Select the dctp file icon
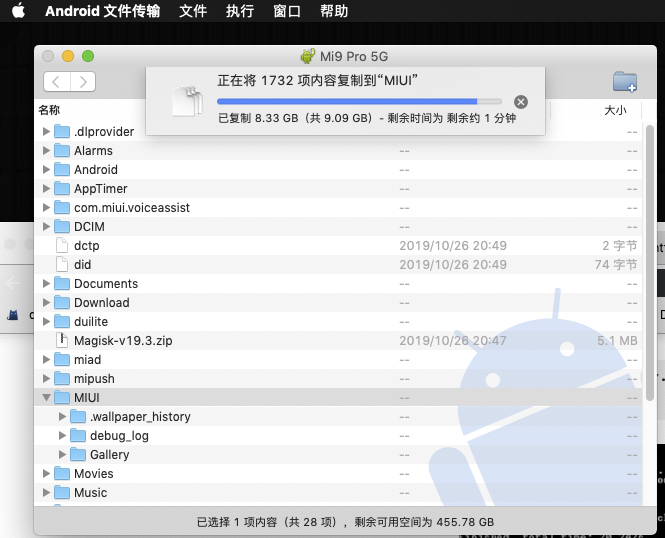The image size is (665, 538). point(62,245)
